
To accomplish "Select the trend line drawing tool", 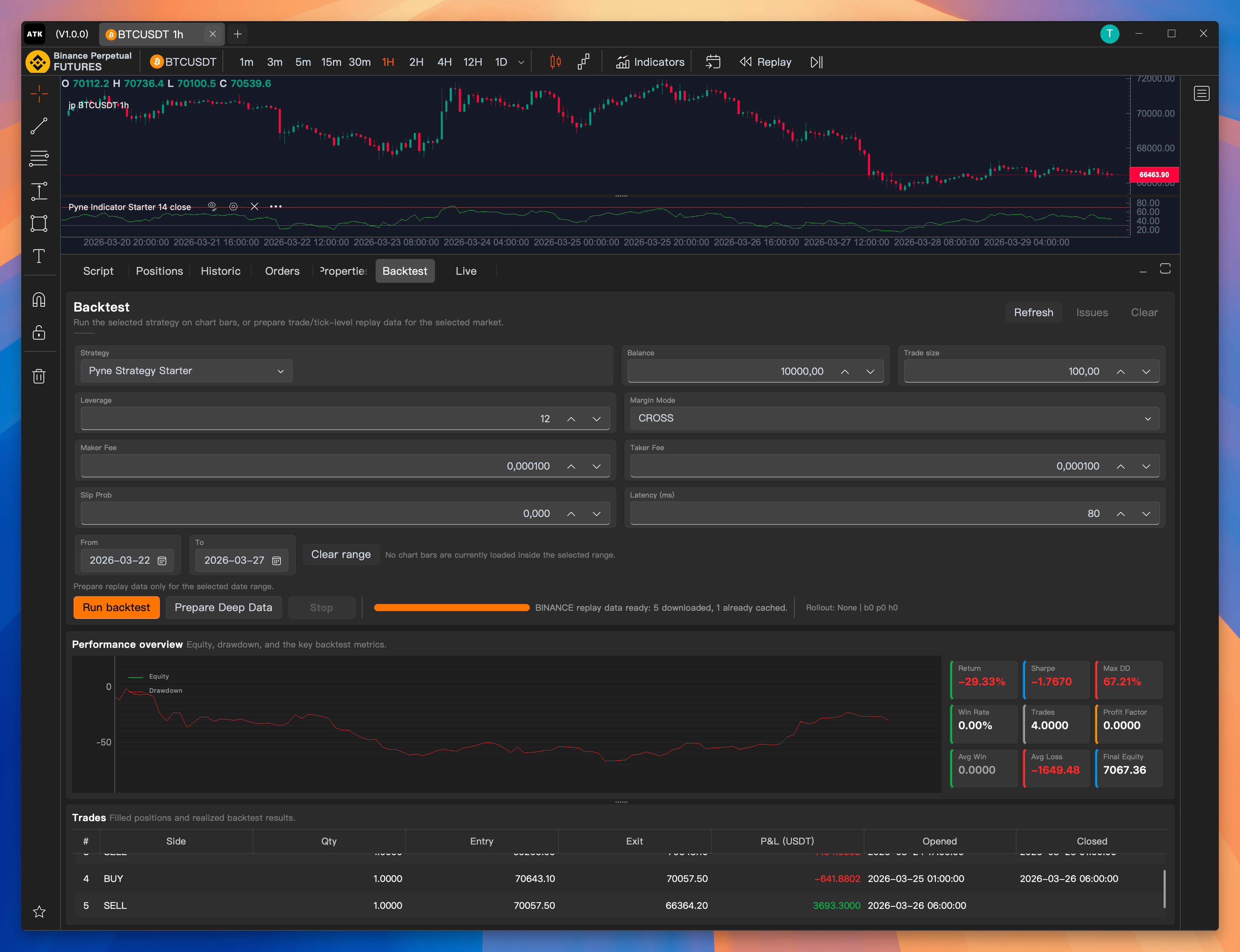I will (x=39, y=126).
